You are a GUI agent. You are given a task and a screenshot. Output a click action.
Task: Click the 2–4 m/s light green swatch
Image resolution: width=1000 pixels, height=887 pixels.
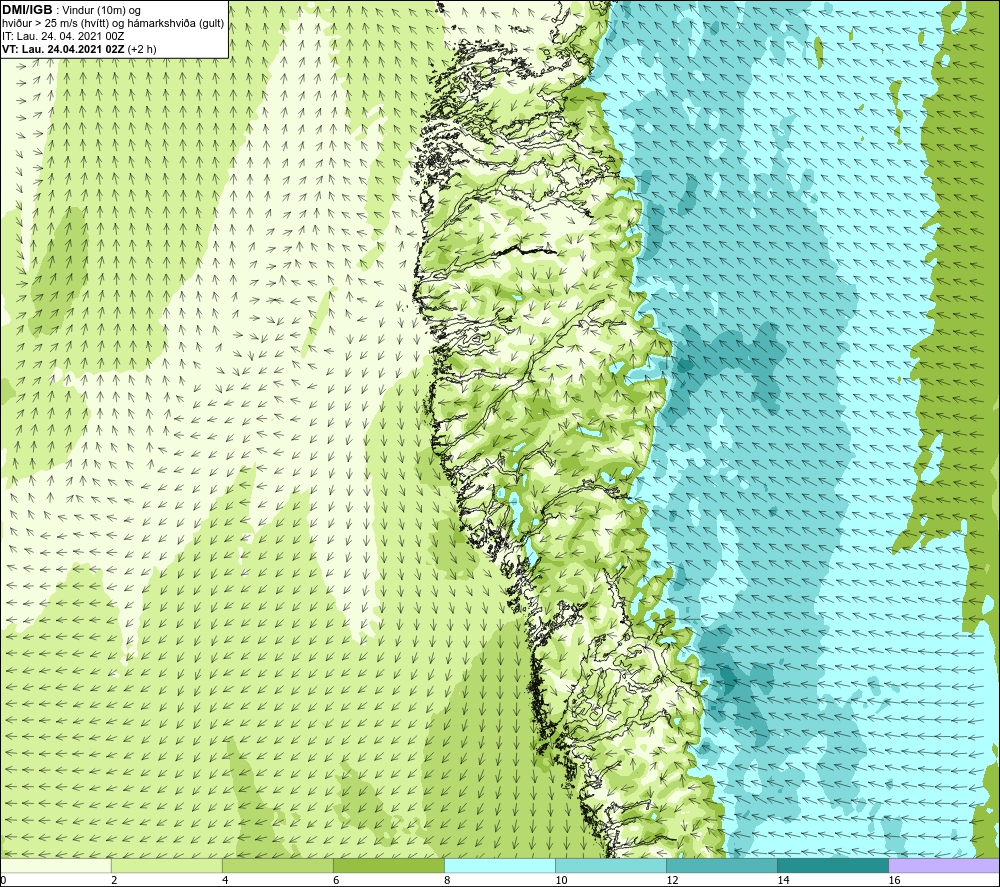pyautogui.click(x=166, y=865)
